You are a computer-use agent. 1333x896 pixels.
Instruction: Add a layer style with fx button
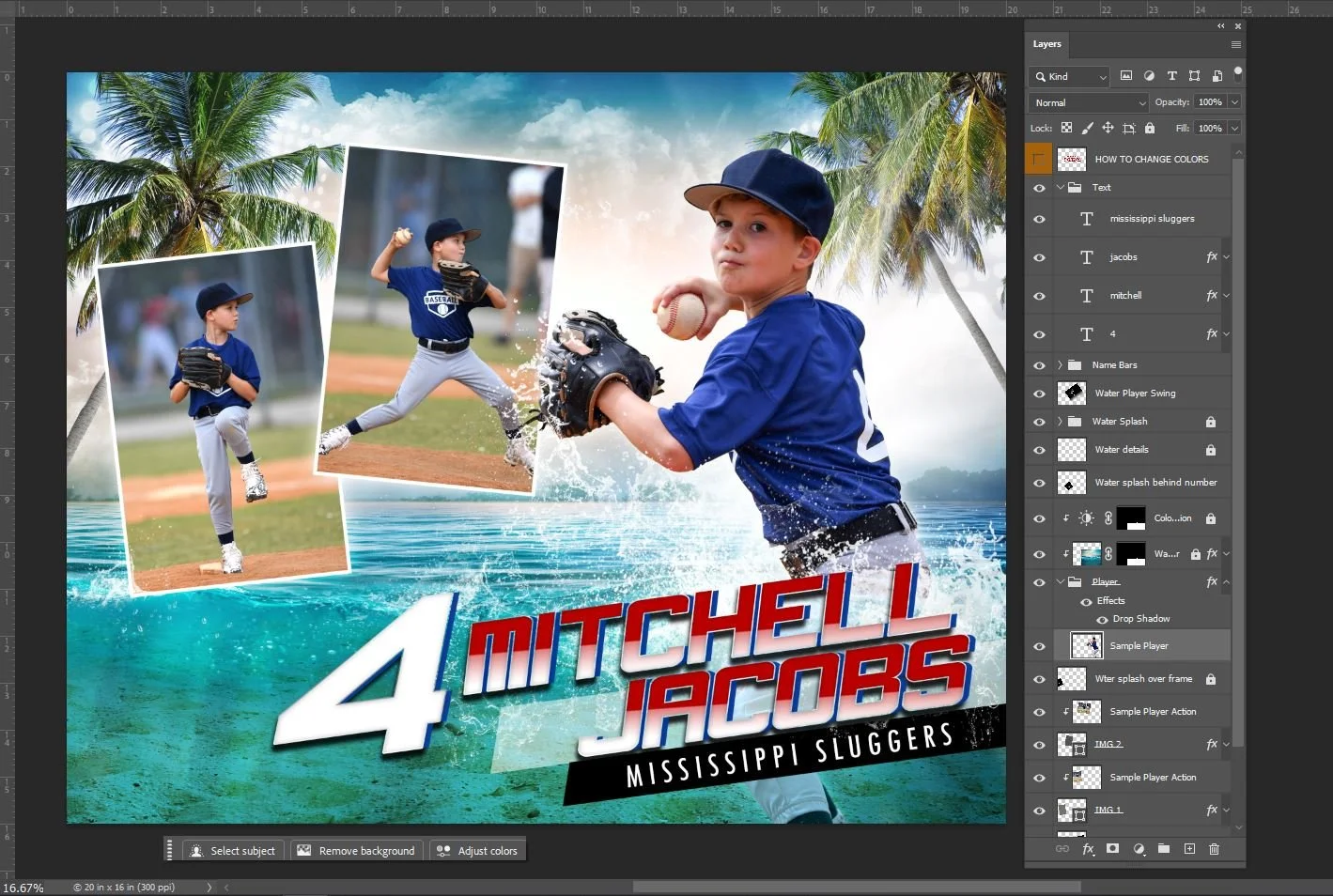[x=1088, y=849]
